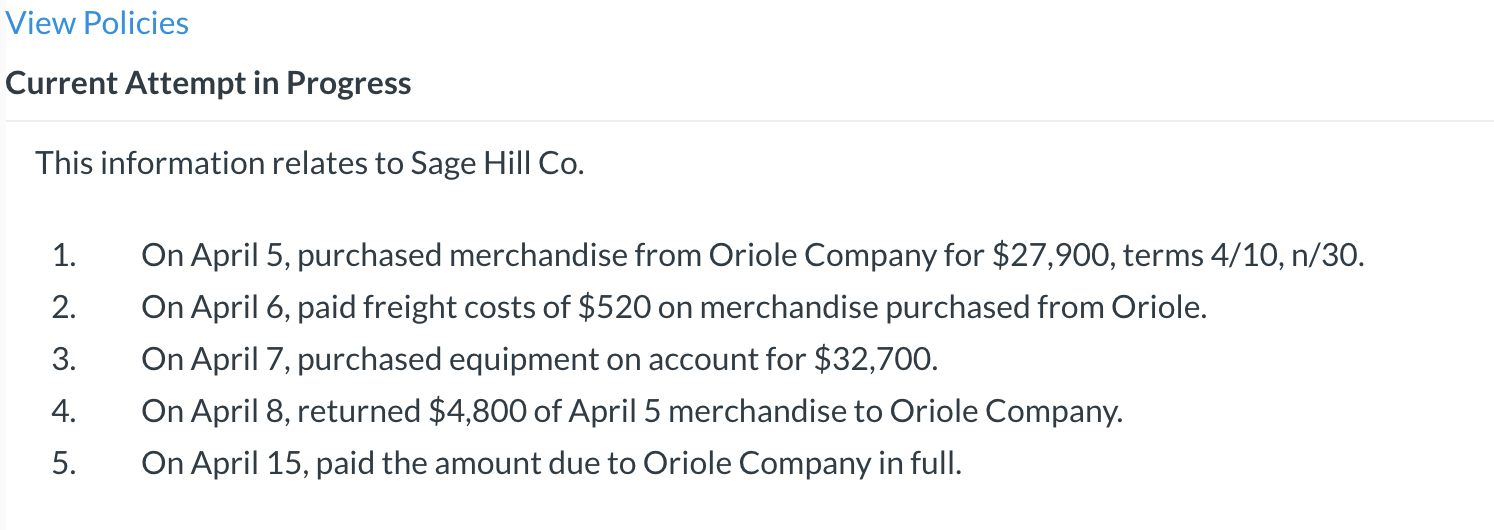
Task: Click 'This information relates to' intro text
Action: tap(203, 162)
